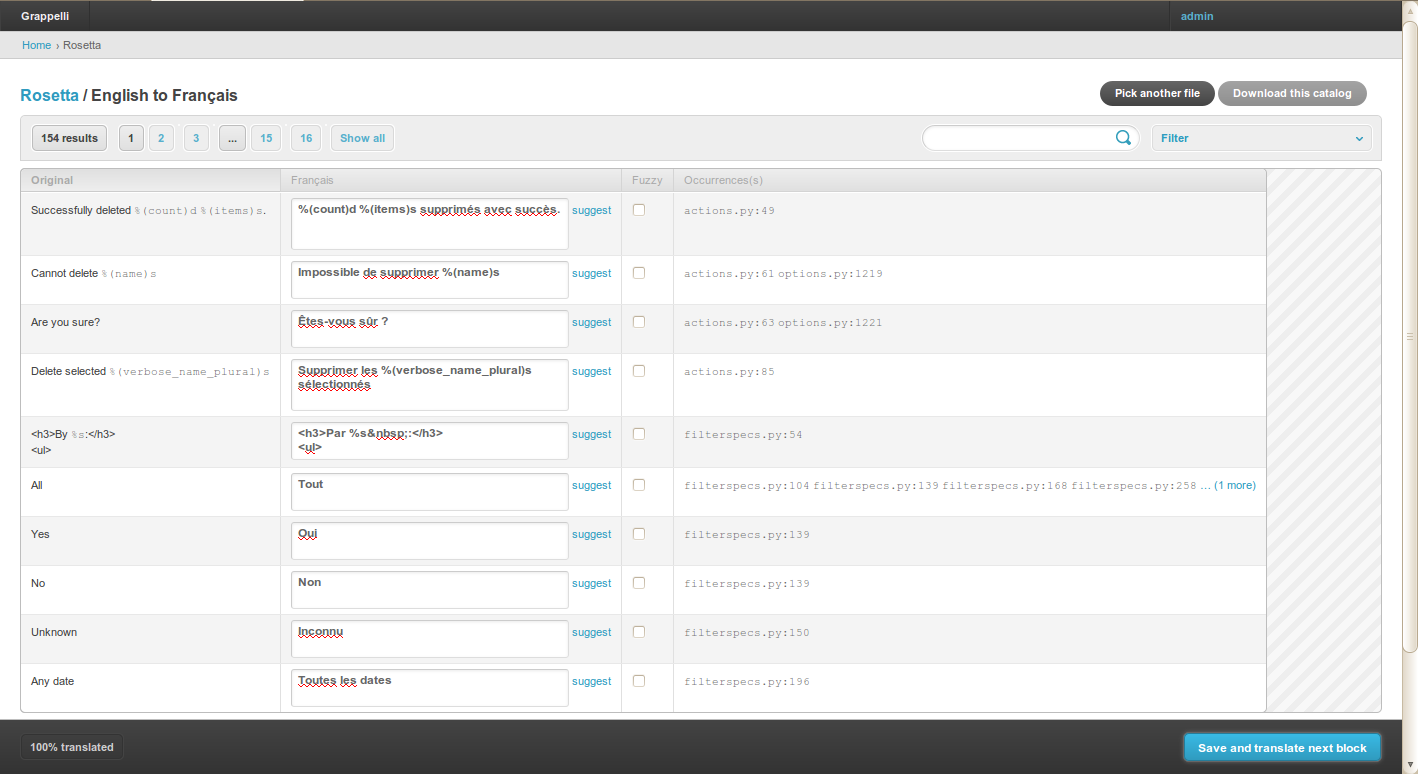Click suggest for Yes row

pyautogui.click(x=591, y=534)
